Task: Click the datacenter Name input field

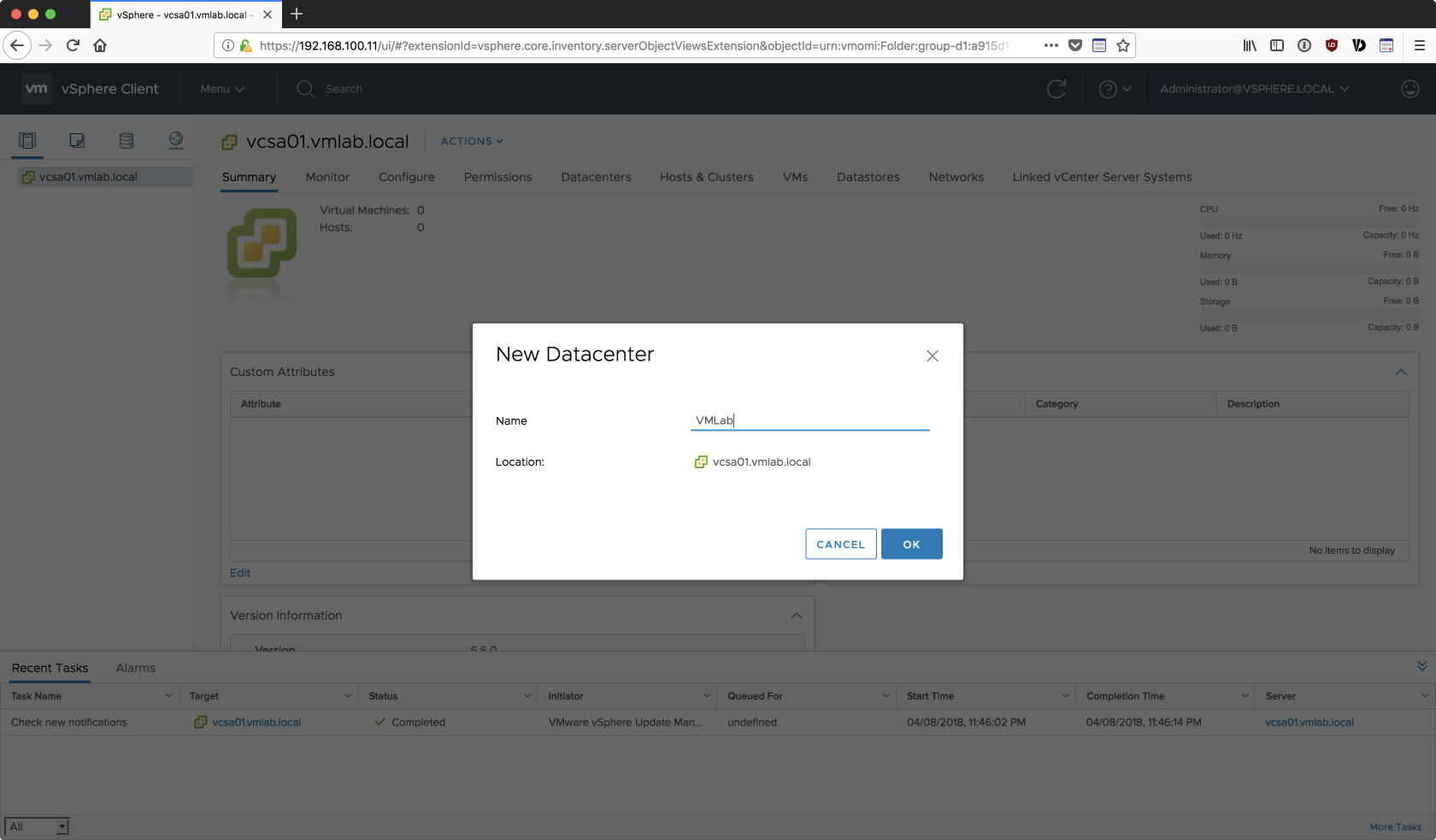Action: (809, 420)
